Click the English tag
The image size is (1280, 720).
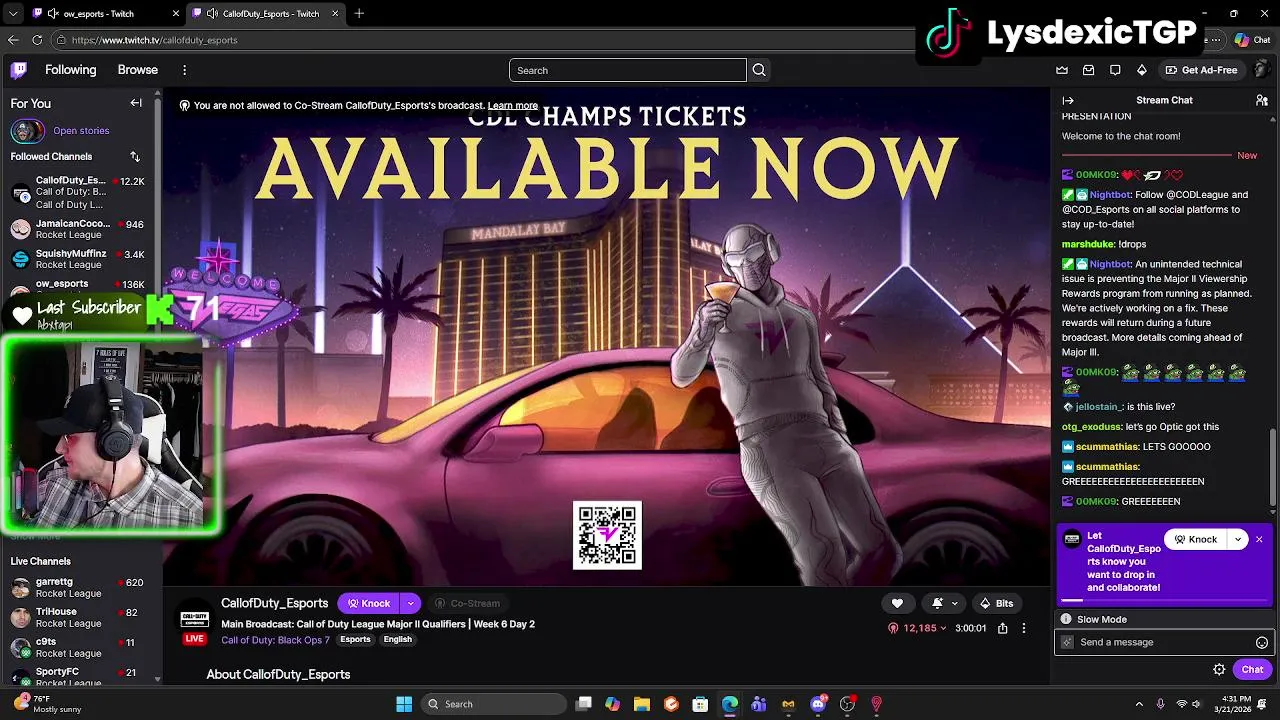tap(398, 639)
